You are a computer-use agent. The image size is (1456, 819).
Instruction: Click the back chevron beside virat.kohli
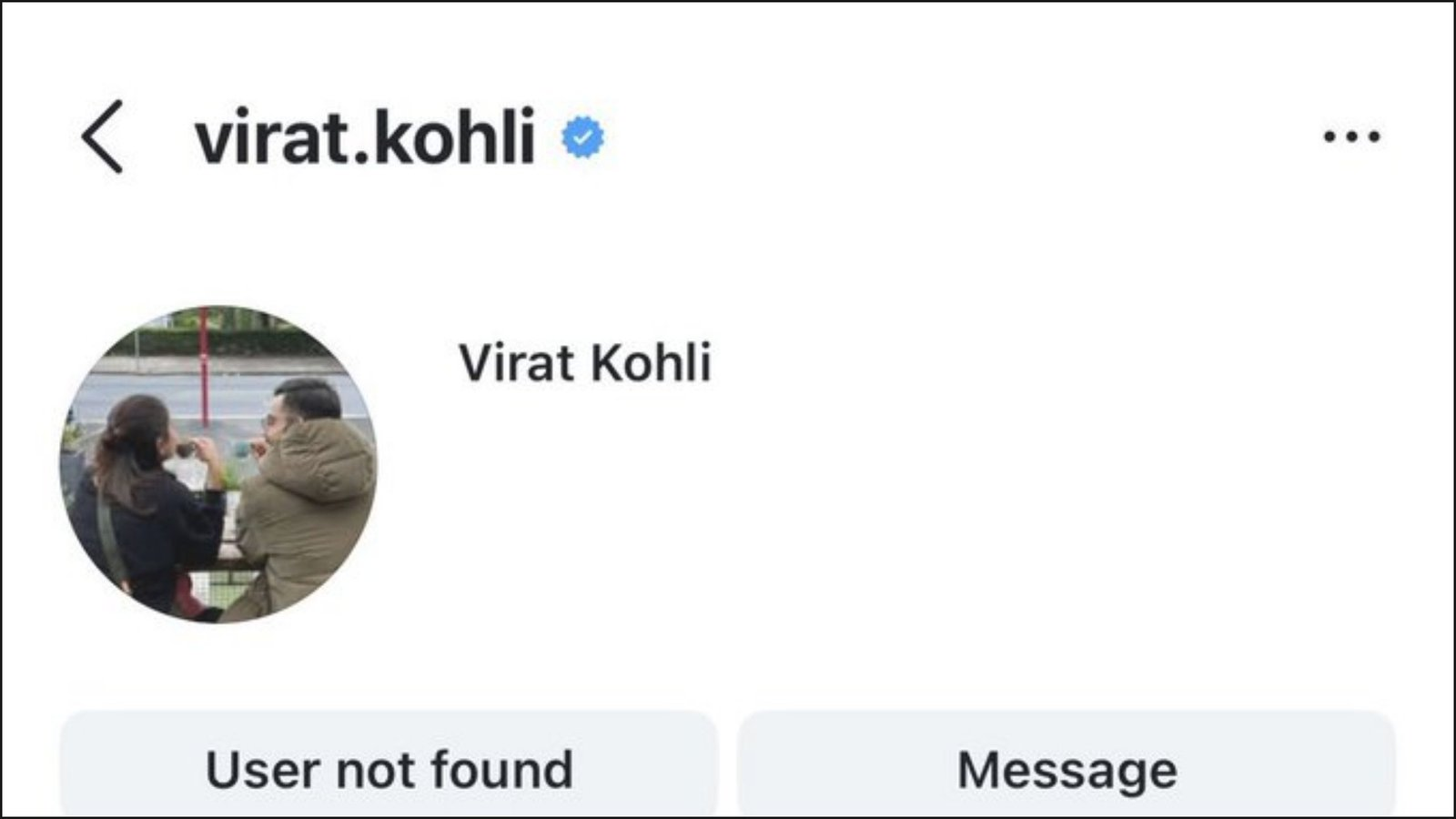tap(102, 136)
